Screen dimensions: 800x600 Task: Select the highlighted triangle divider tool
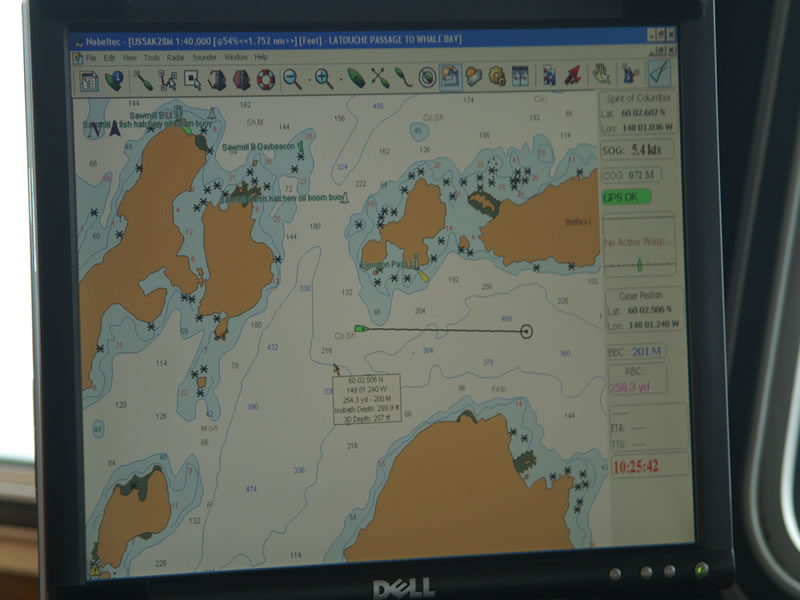pyautogui.click(x=659, y=73)
